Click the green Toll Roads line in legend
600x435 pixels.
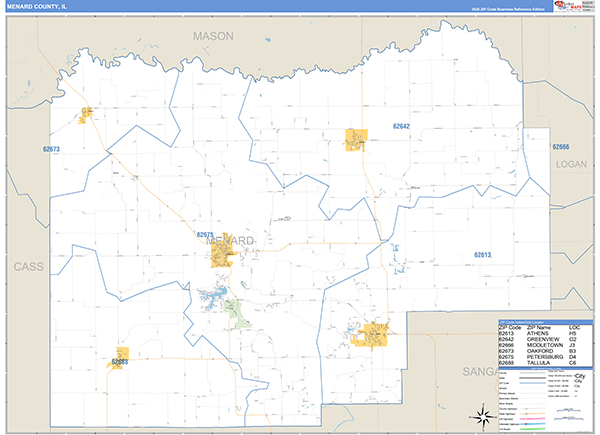click(532, 429)
